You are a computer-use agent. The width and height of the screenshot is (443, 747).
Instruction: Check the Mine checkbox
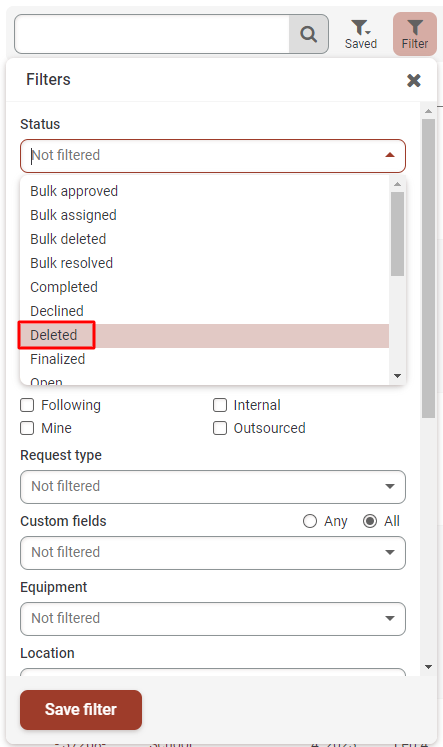27,428
